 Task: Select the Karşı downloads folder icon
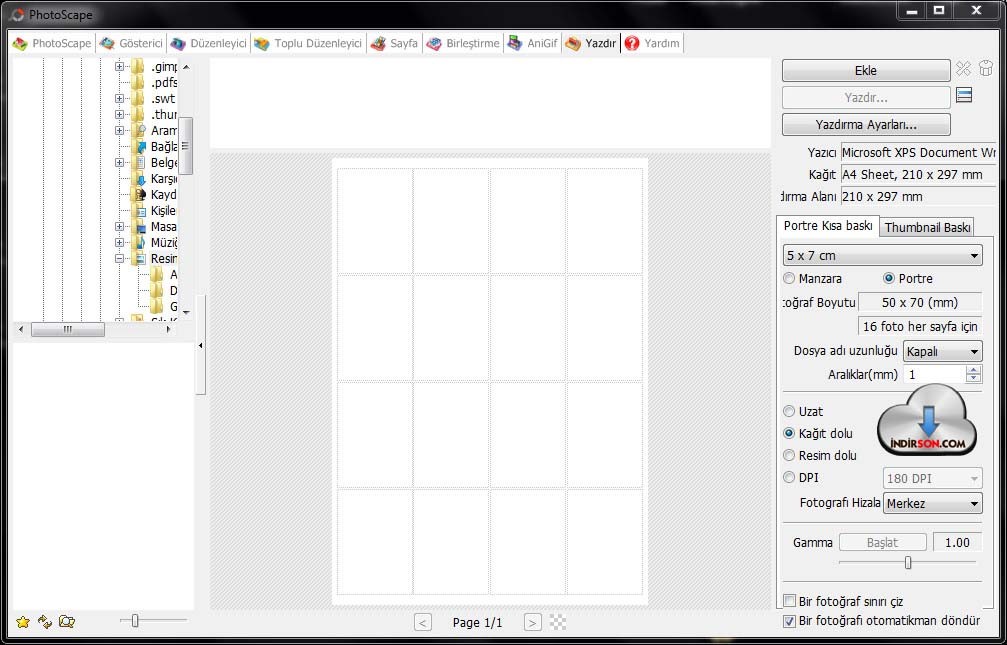coord(139,179)
